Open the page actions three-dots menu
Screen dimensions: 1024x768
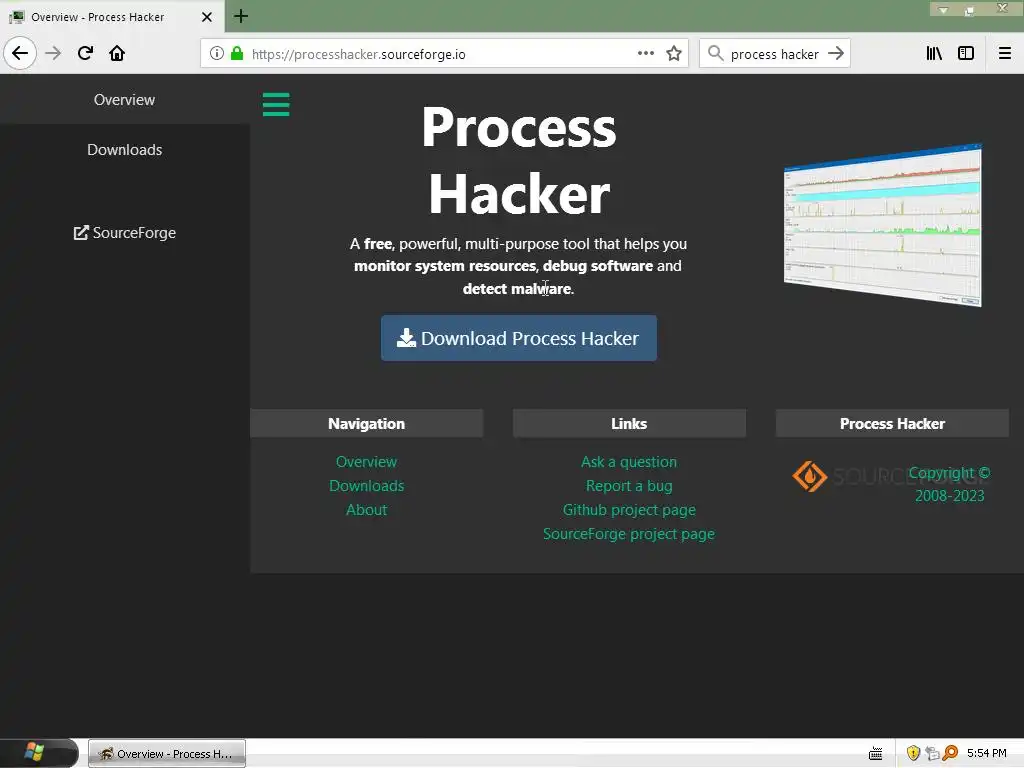(x=645, y=54)
